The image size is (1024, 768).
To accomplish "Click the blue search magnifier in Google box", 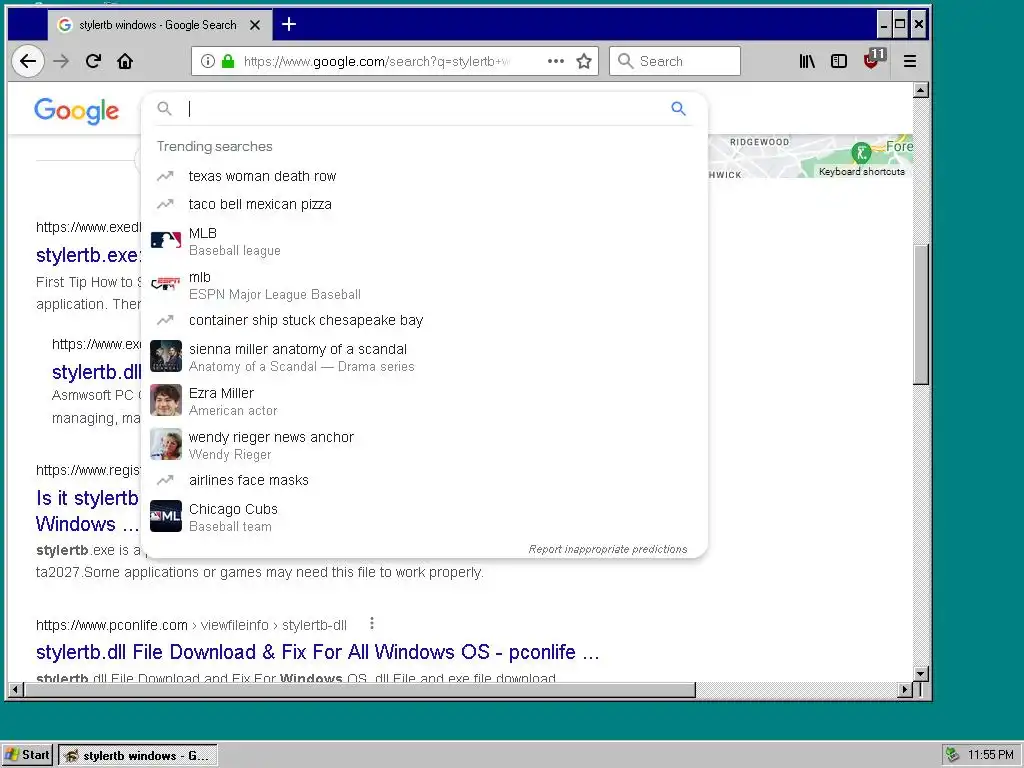I will pyautogui.click(x=679, y=109).
